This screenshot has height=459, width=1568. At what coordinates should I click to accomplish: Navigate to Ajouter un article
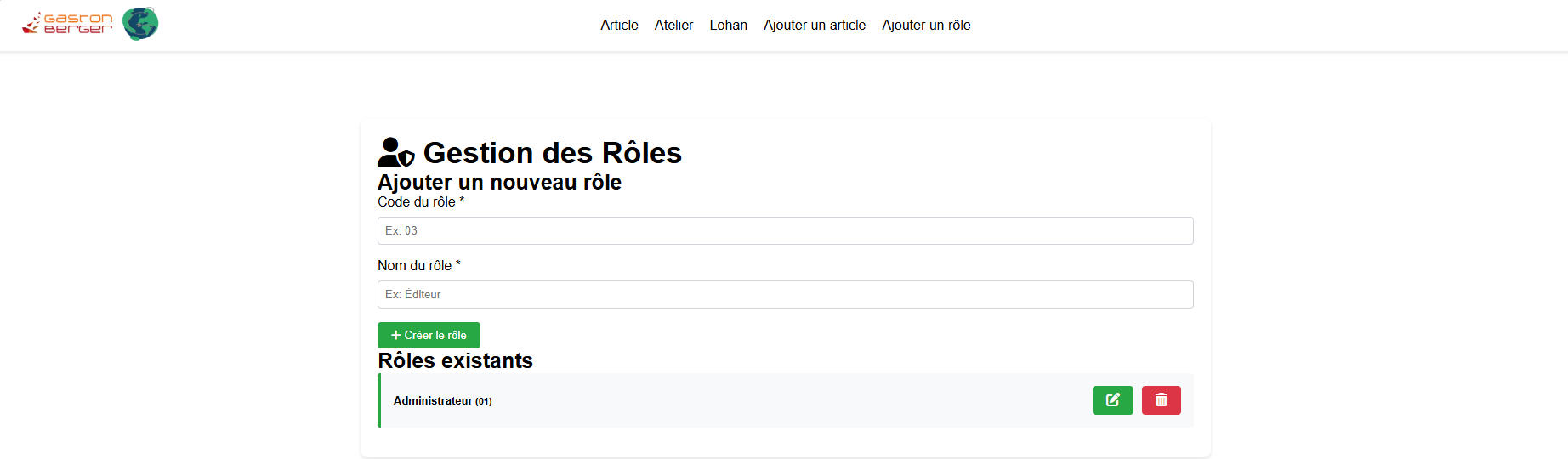(814, 25)
